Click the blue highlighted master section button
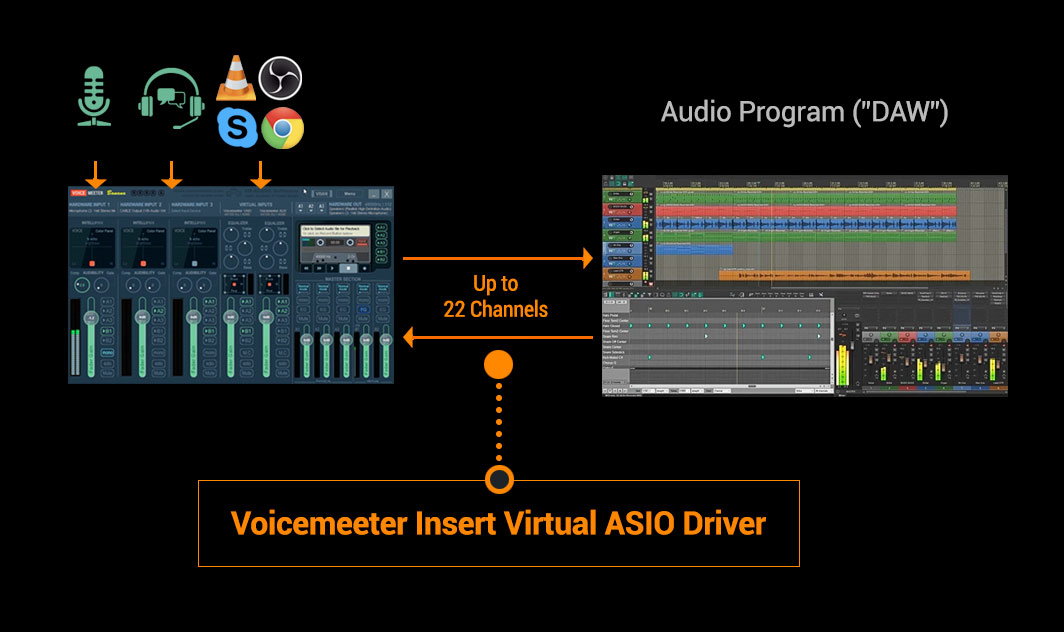The height and width of the screenshot is (632, 1064). (x=363, y=310)
